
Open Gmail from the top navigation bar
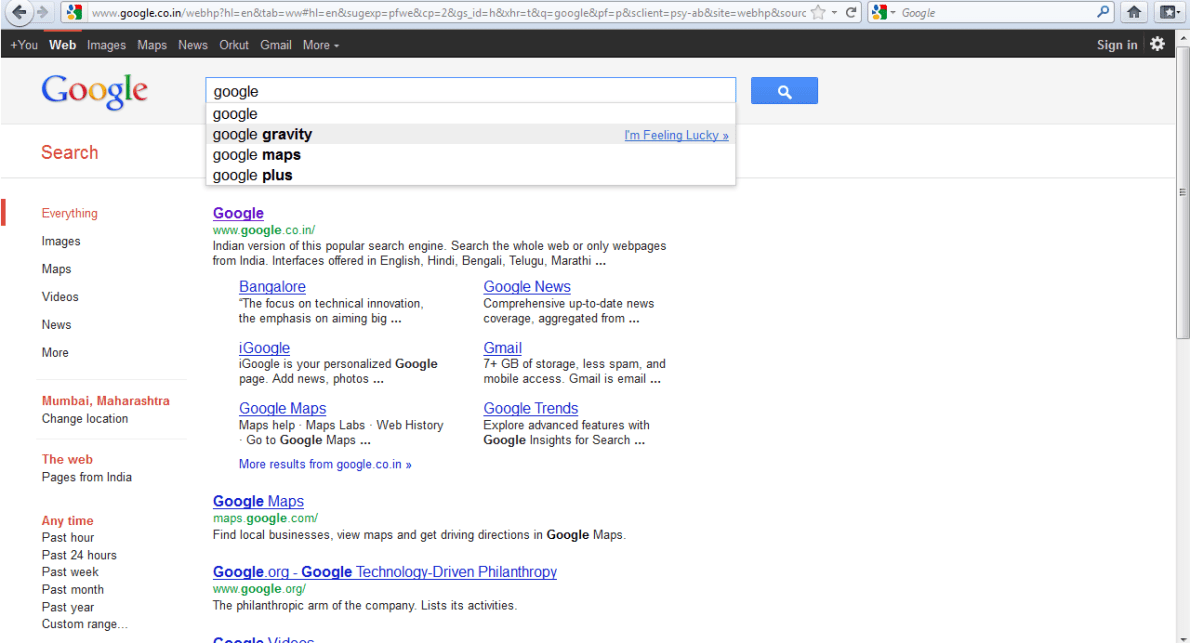pyautogui.click(x=275, y=44)
